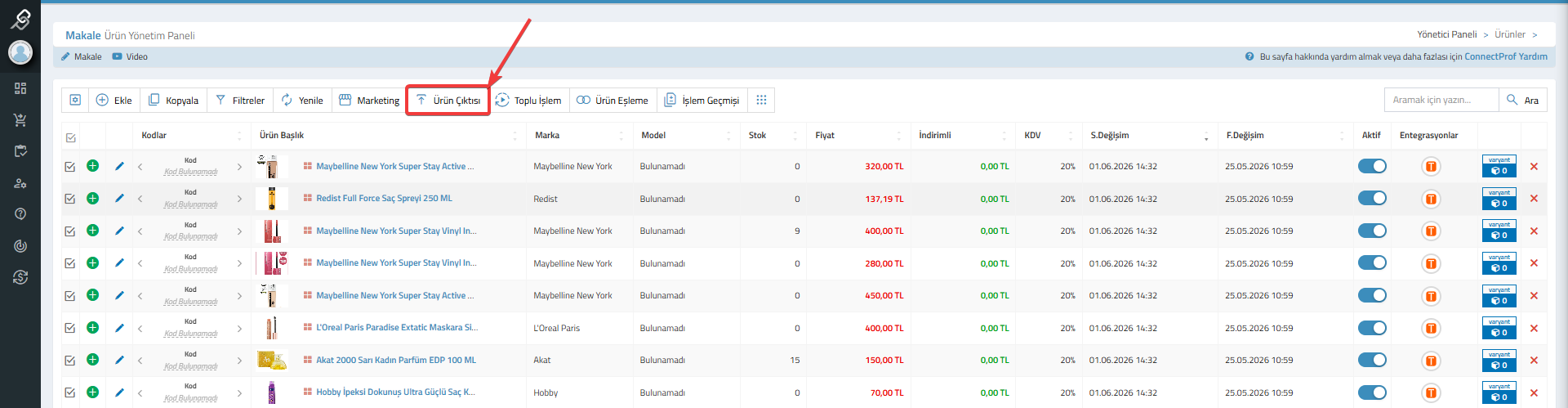Click green plus for Redist Full Force row
This screenshot has height=408, width=1568.
click(x=92, y=198)
